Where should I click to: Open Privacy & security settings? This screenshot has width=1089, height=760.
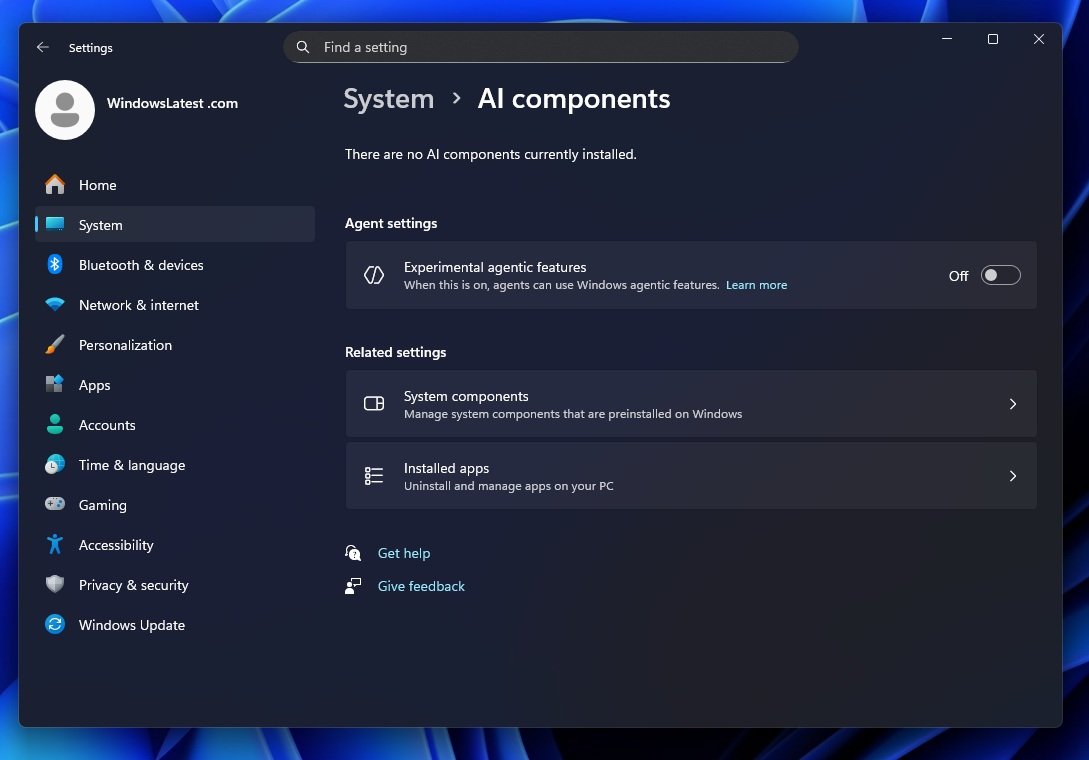133,585
